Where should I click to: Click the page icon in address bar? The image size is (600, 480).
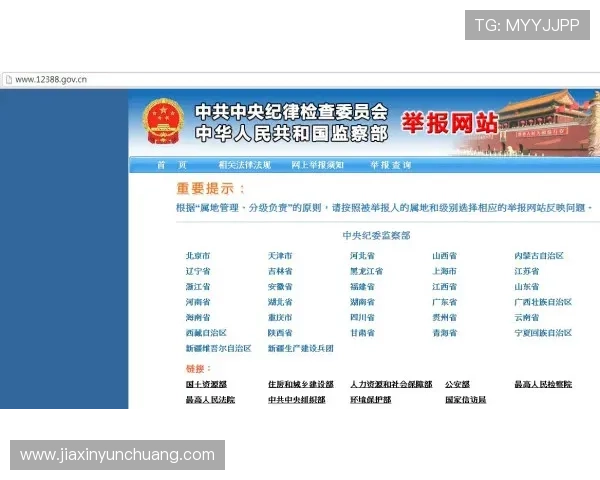(8, 80)
